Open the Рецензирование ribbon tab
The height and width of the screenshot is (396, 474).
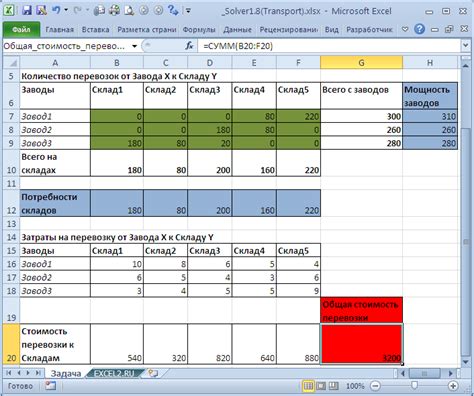tap(289, 30)
